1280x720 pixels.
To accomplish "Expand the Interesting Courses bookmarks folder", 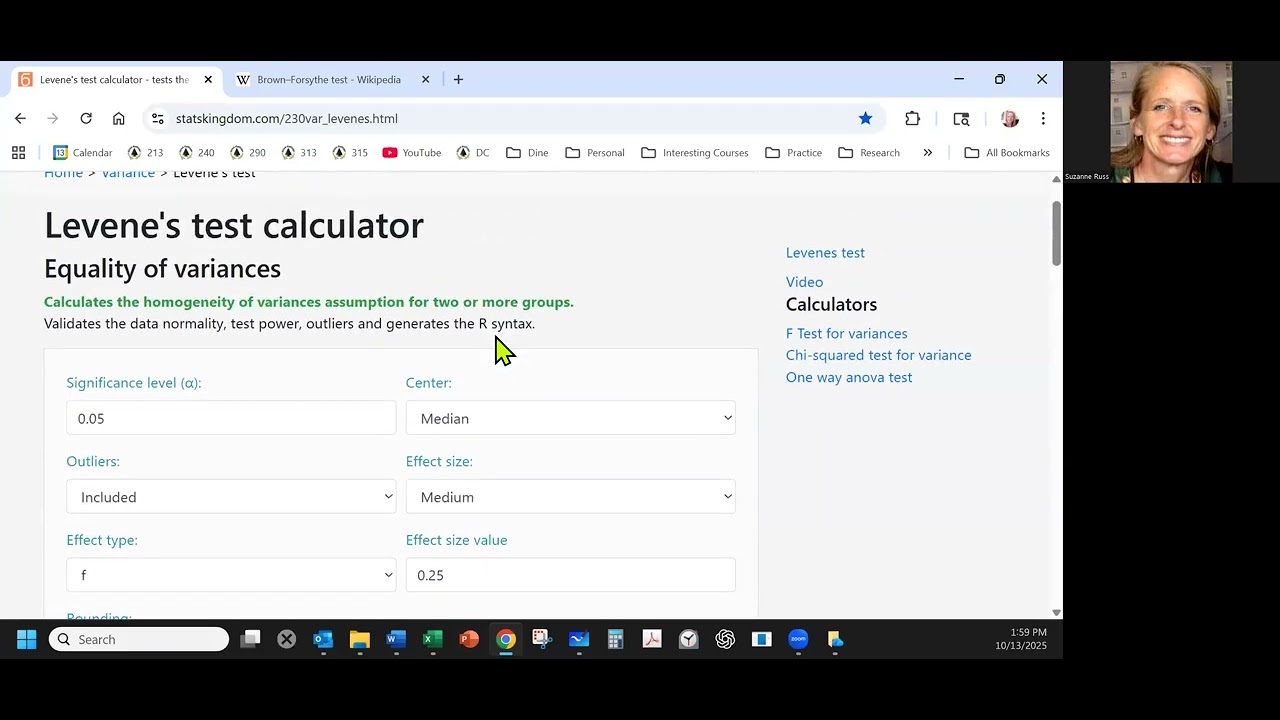I will point(695,153).
